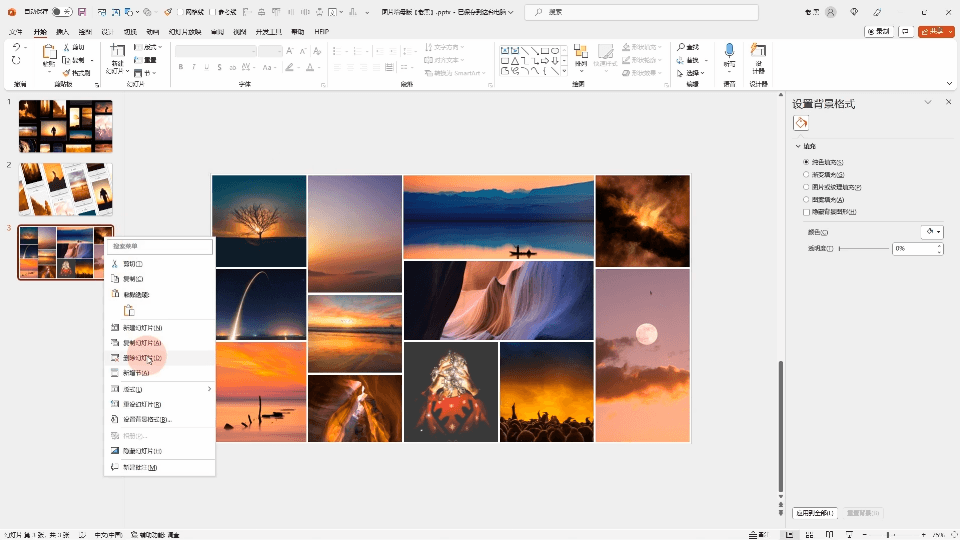Enable the Hide background graphics checkbox
The width and height of the screenshot is (960, 540).
click(806, 212)
